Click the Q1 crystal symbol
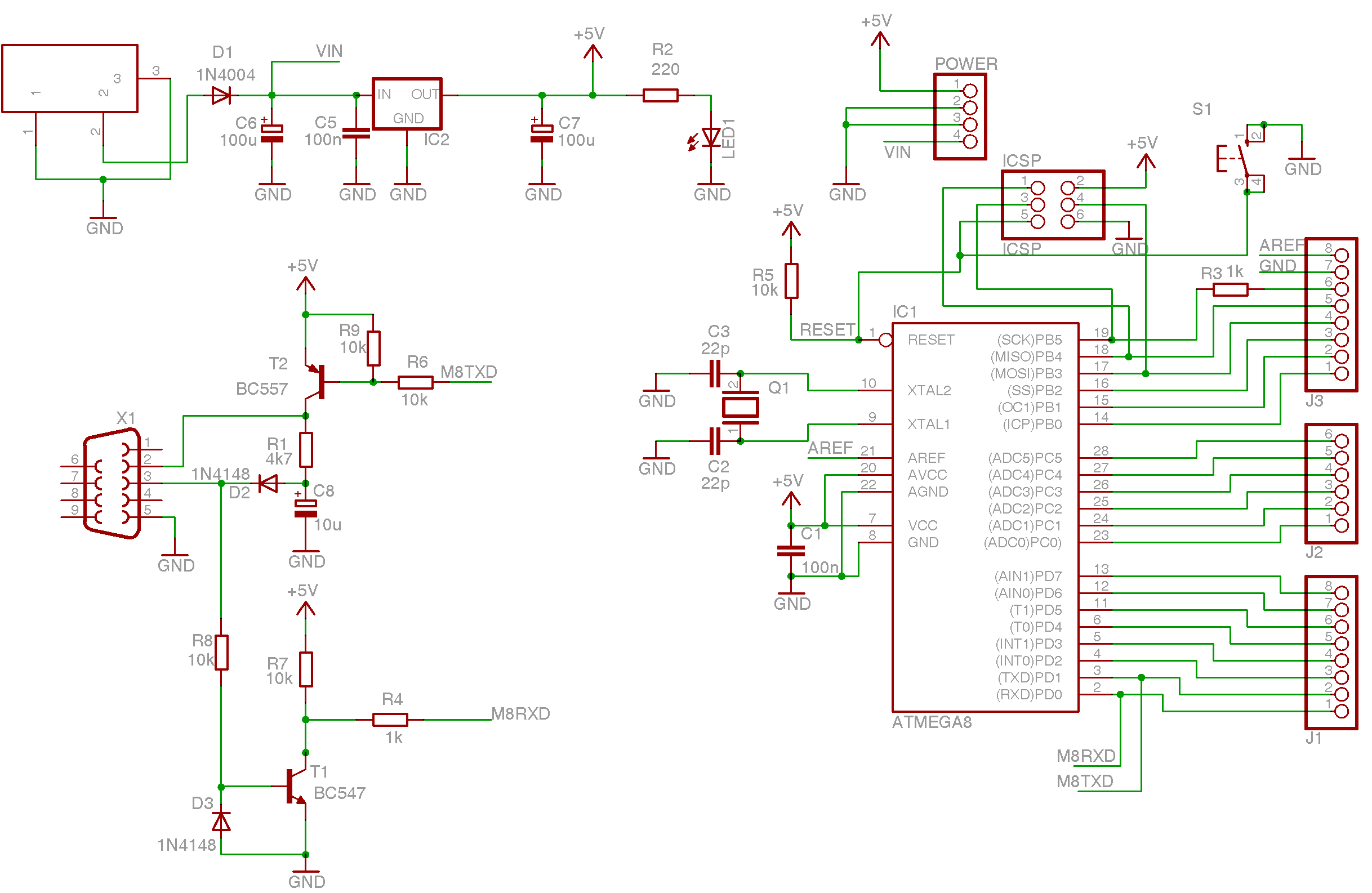The width and height of the screenshot is (1372, 893). [740, 407]
